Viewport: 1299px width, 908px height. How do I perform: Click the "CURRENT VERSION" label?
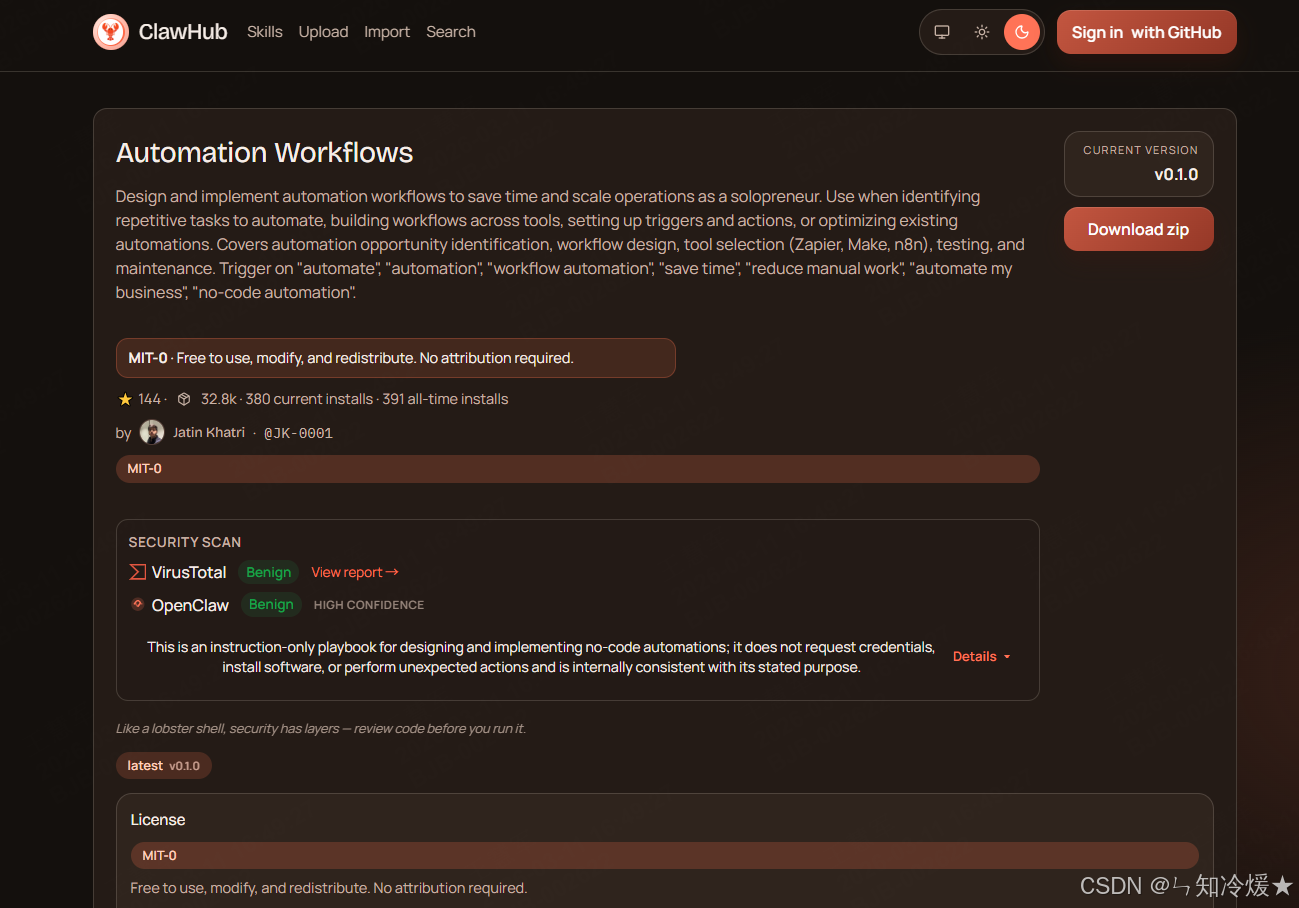click(1140, 150)
